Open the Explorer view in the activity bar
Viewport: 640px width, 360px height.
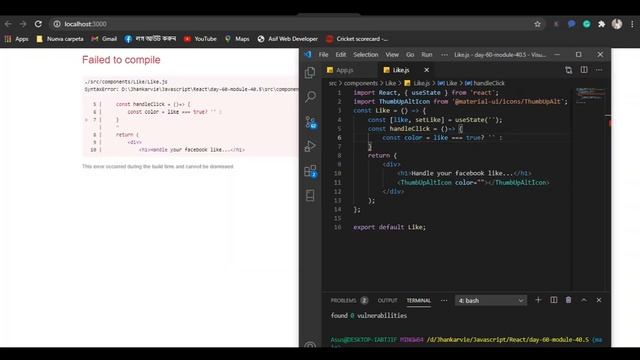pos(310,73)
